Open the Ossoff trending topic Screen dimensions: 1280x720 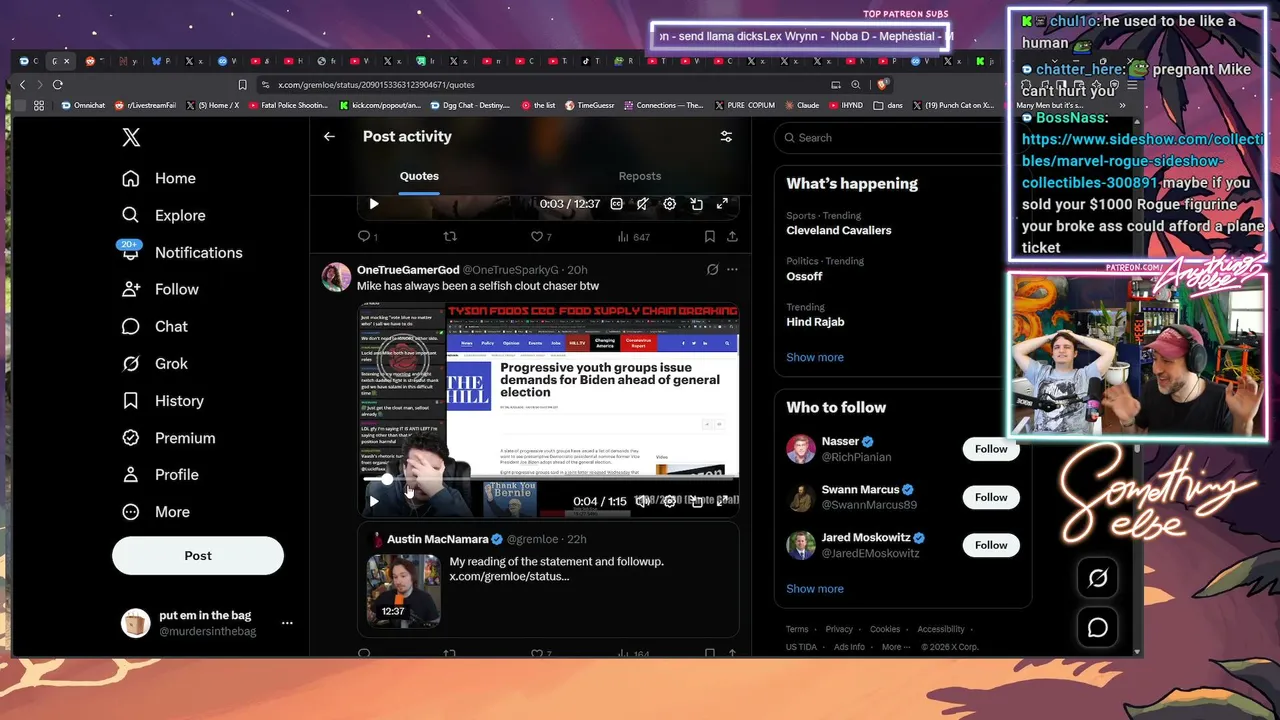click(804, 276)
